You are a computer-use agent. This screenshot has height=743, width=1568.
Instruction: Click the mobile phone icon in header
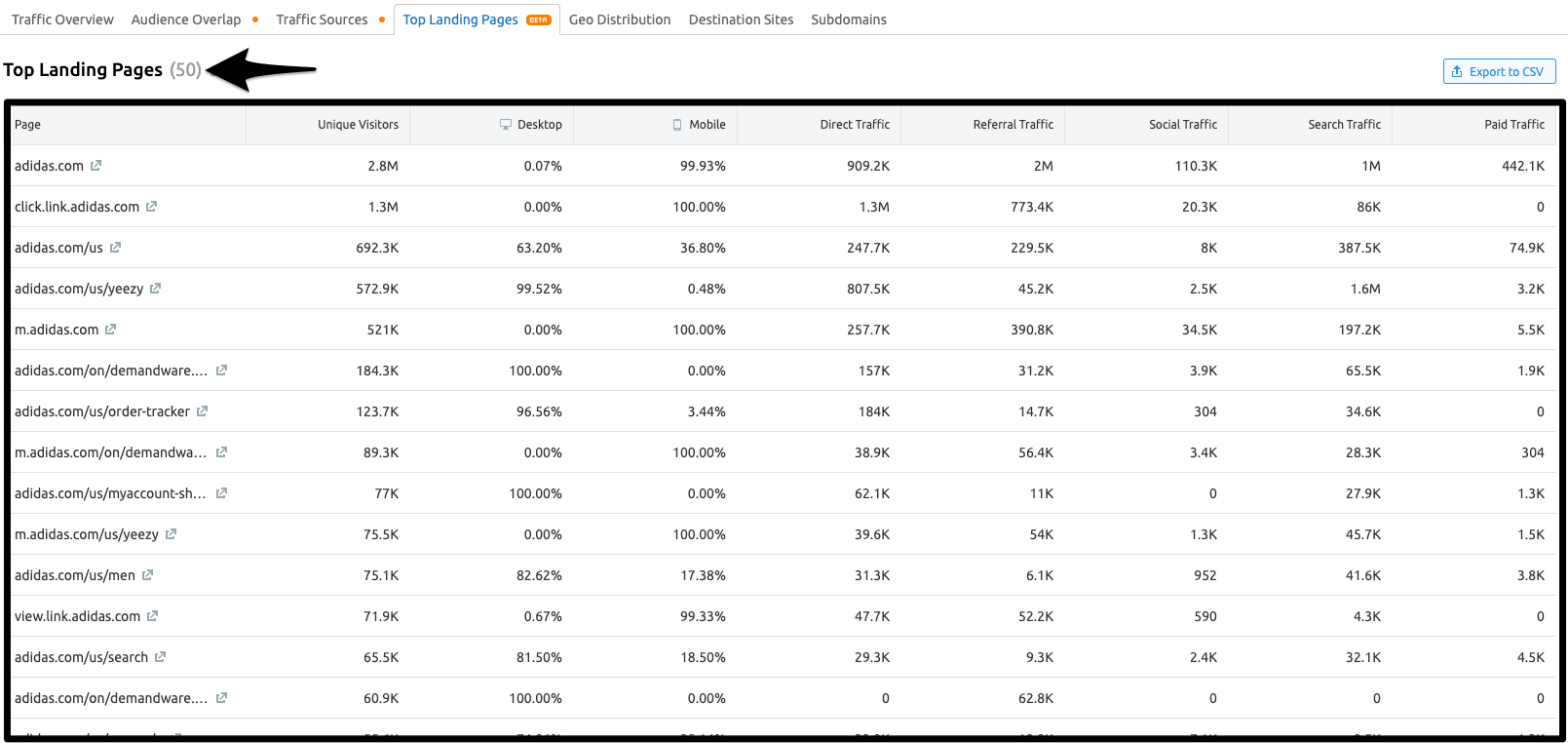coord(677,125)
